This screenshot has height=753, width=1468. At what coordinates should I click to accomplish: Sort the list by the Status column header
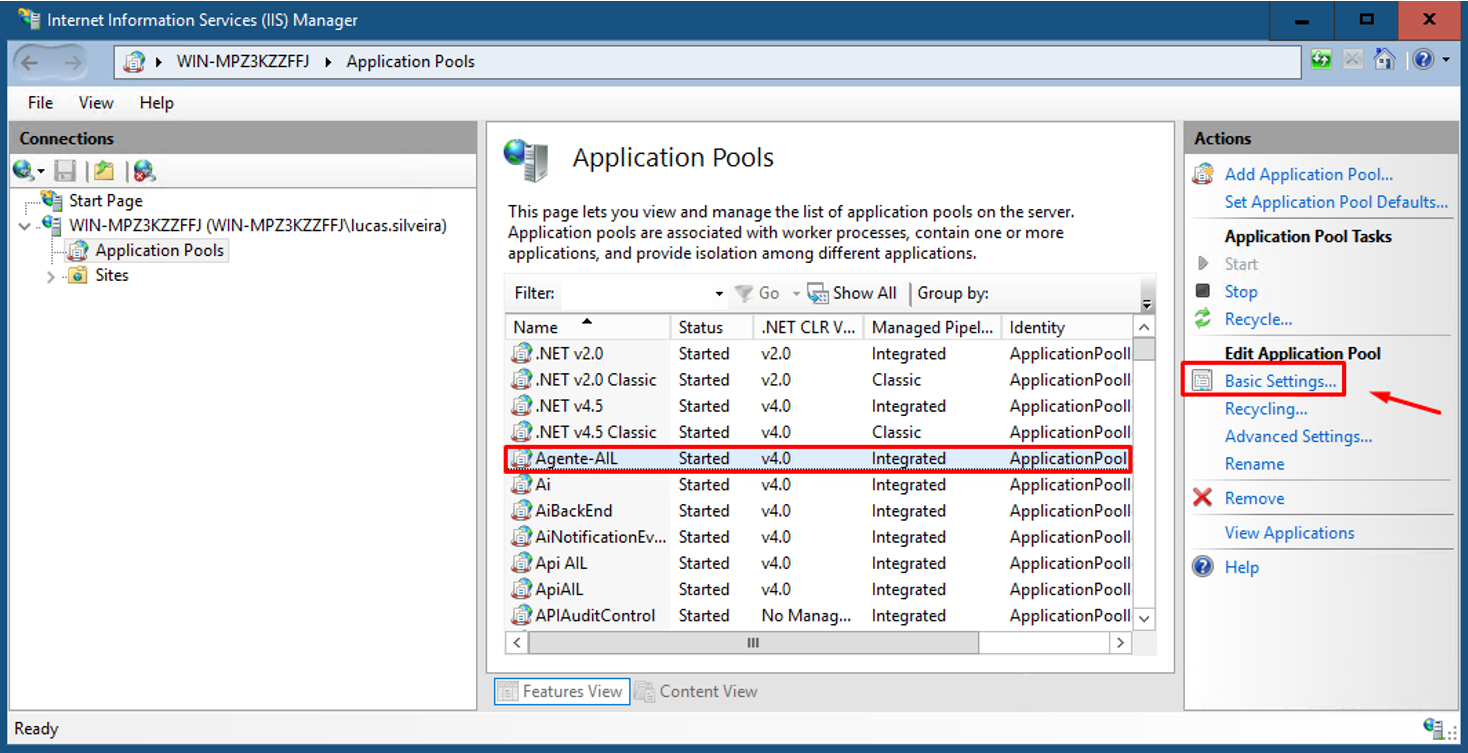tap(712, 327)
